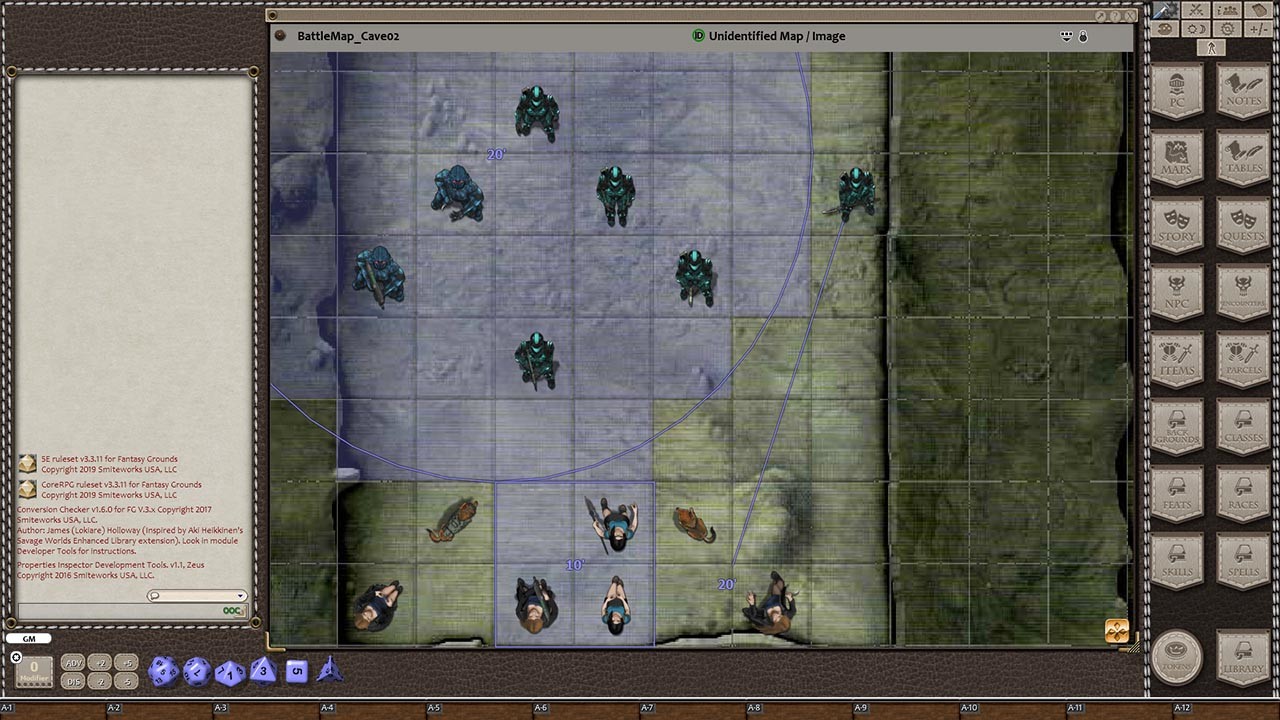The image size is (1280, 720).
Task: Switch to the A-1 hotkey tab
Action: coord(6,707)
